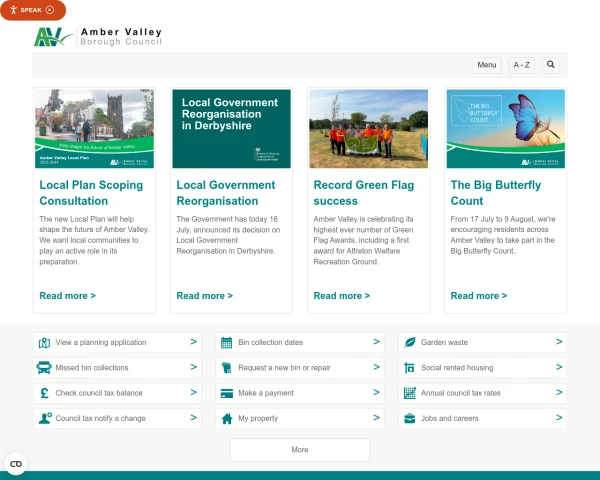Open My property
Image resolution: width=600 pixels, height=480 pixels.
click(258, 418)
